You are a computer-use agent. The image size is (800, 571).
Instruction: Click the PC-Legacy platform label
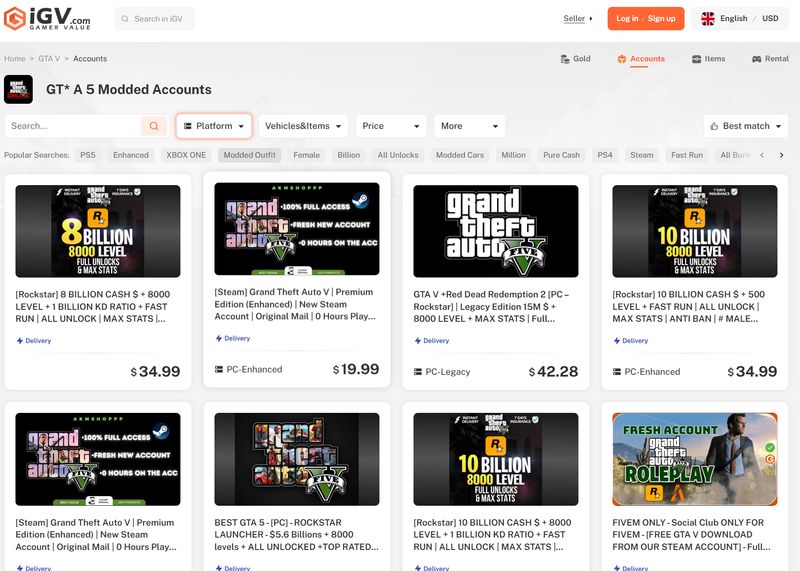(447, 372)
